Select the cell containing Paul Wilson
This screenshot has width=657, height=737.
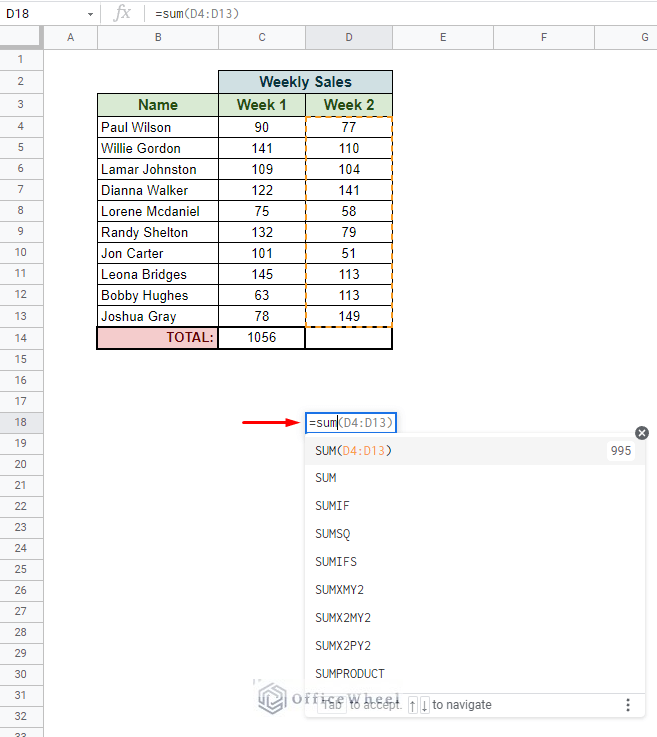pos(158,127)
